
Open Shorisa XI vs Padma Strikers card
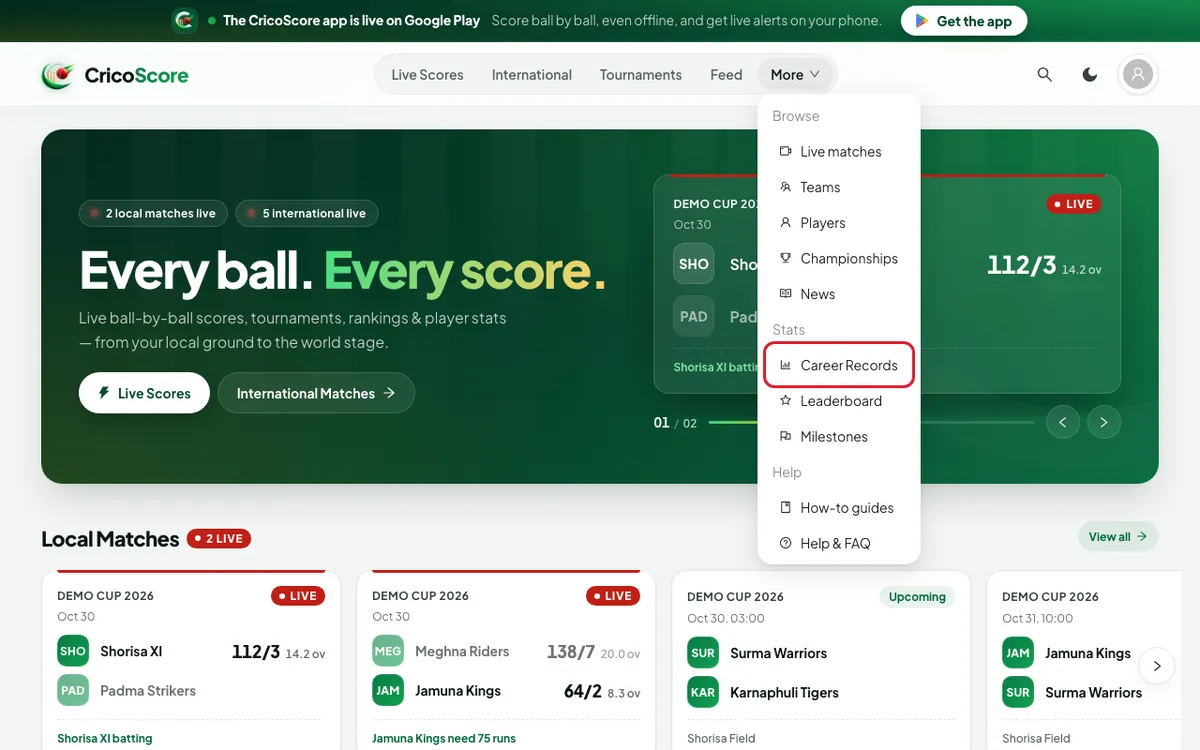tap(191, 660)
